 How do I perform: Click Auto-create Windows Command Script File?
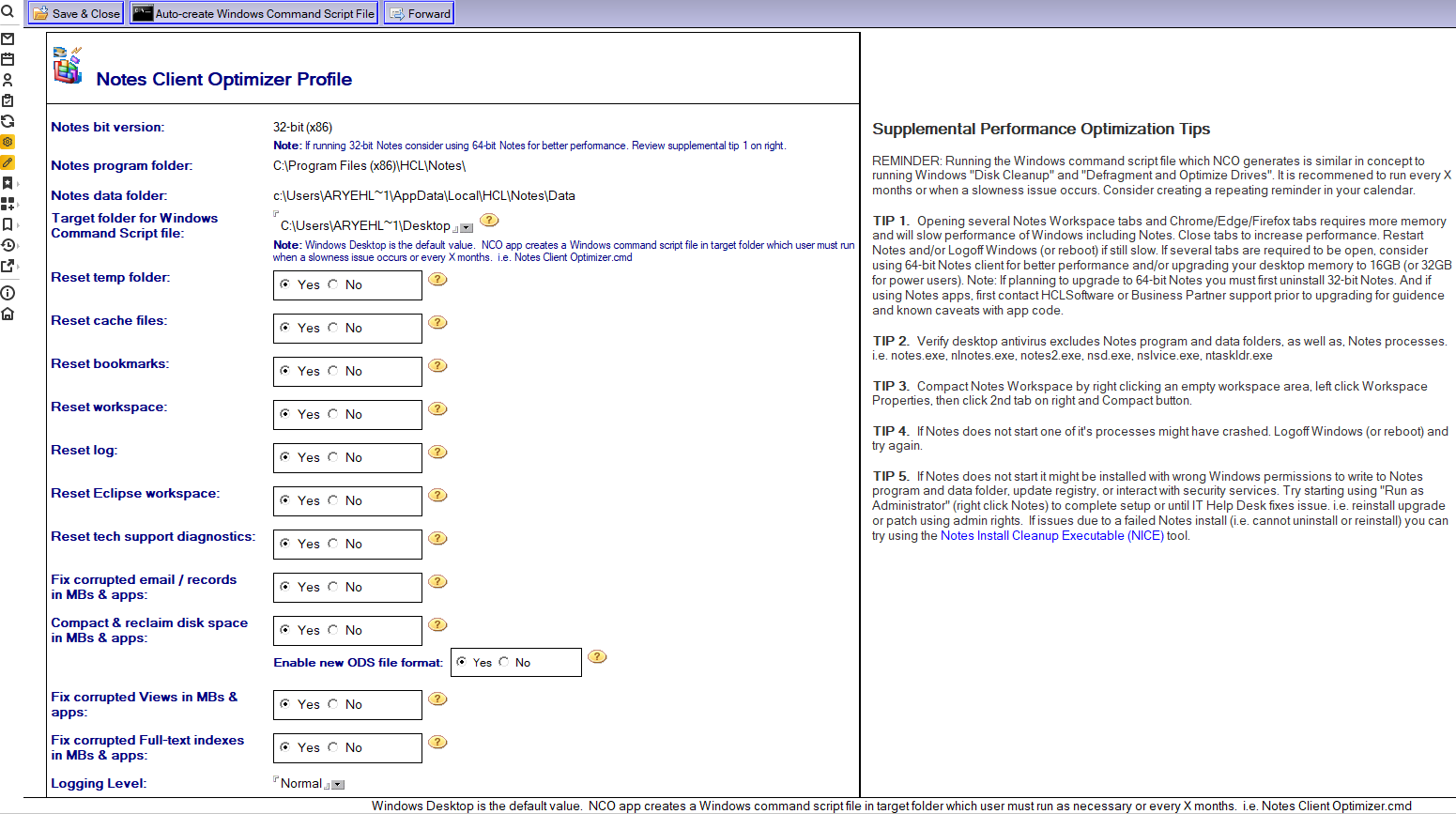tap(253, 13)
